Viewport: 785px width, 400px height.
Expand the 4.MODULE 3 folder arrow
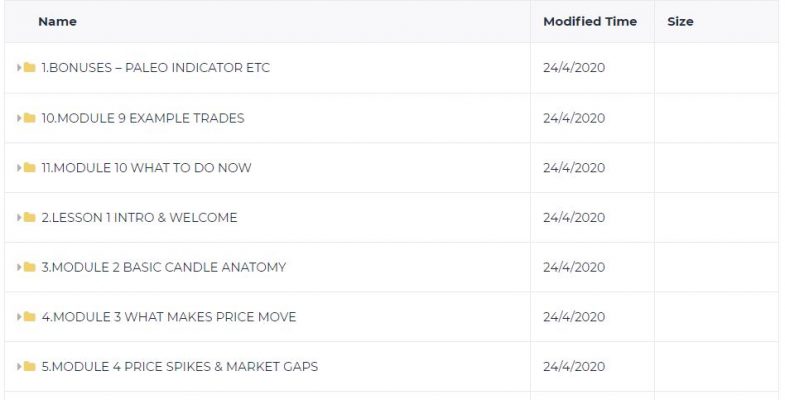19,316
